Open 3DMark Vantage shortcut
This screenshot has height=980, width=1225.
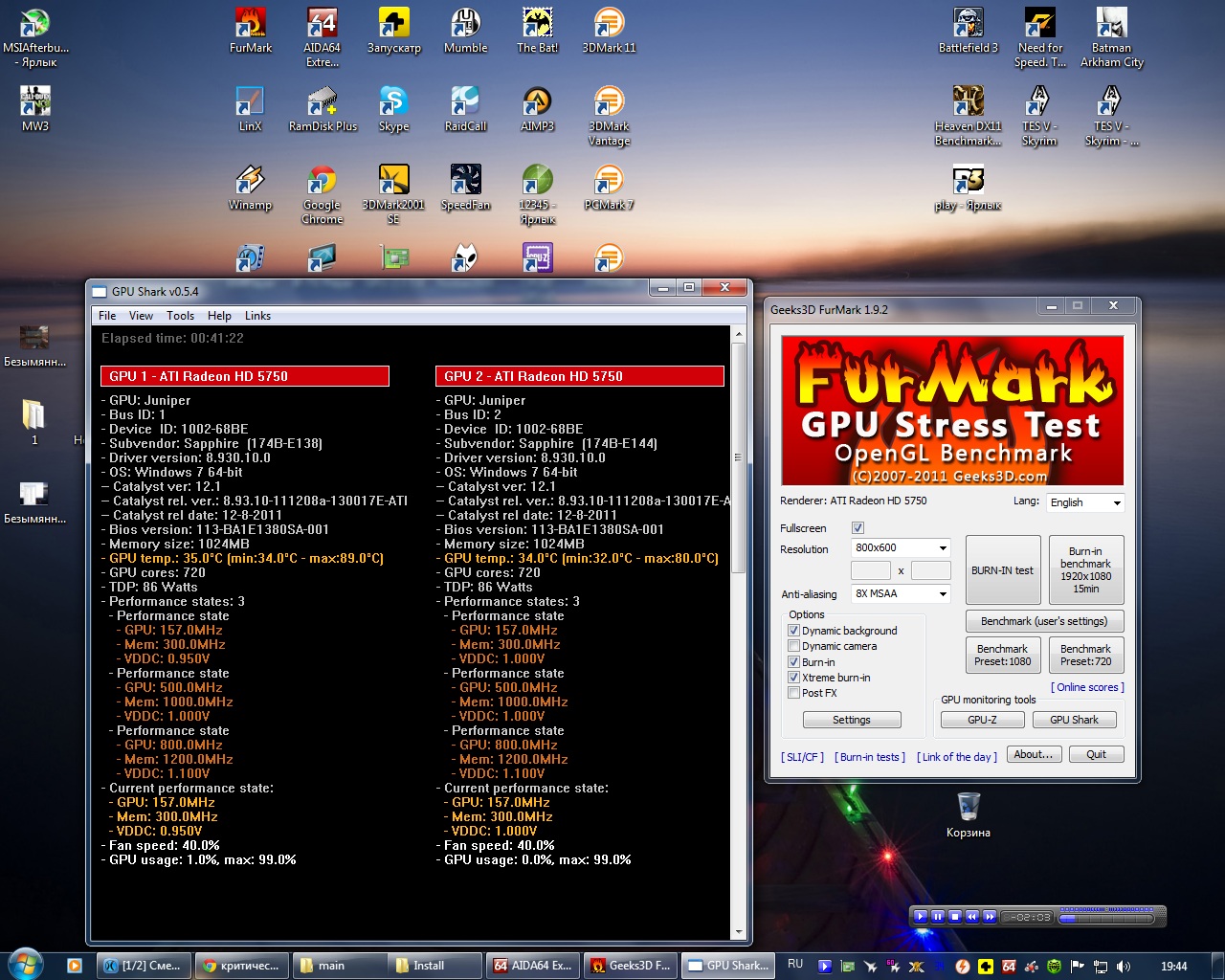[609, 107]
